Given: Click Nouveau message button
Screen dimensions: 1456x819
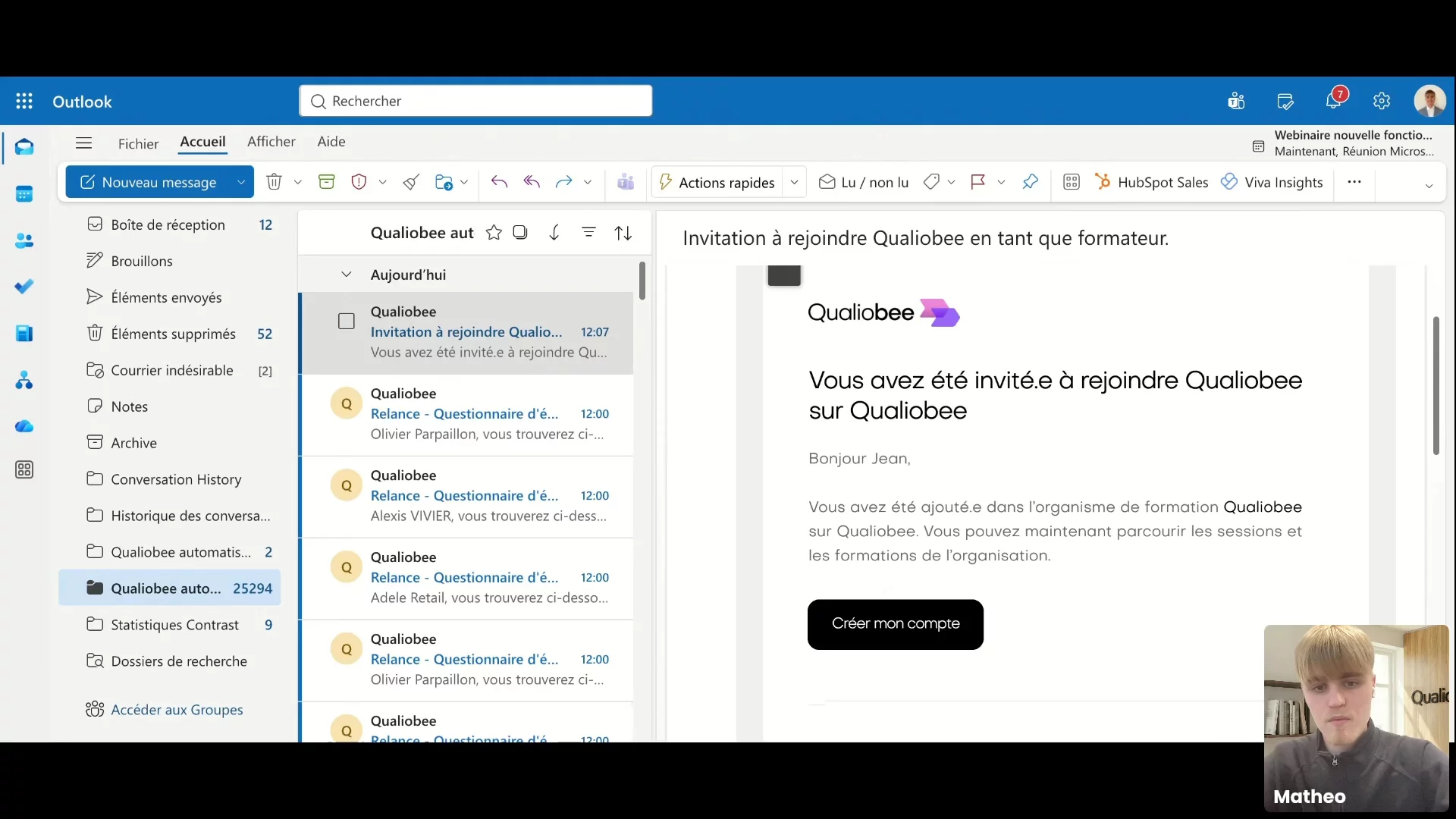Looking at the screenshot, I should (149, 182).
